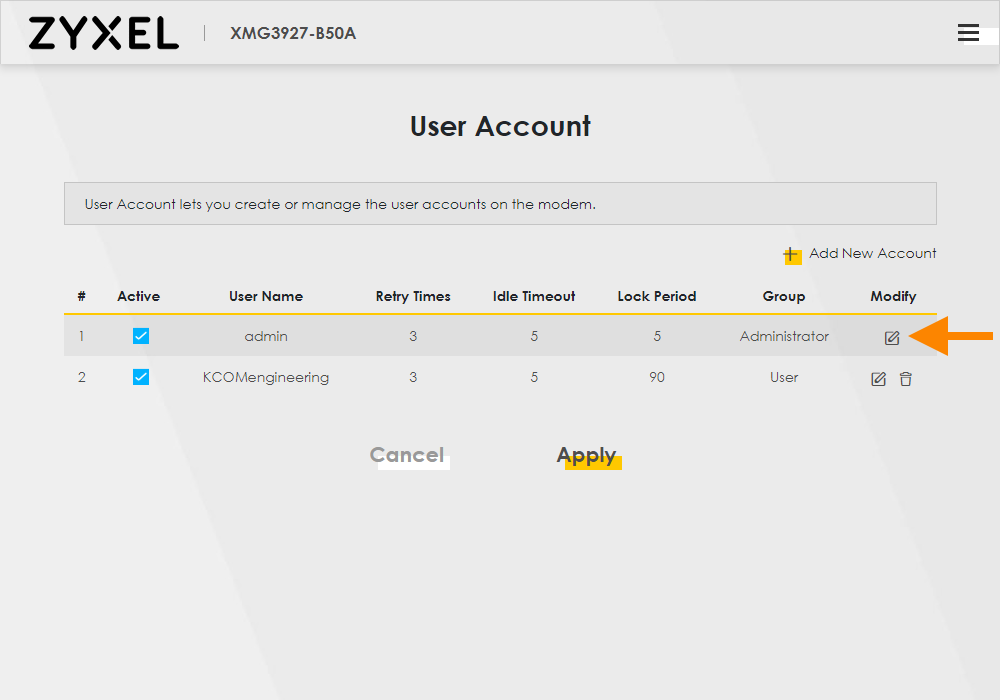Click the Lock Period column header
This screenshot has height=700, width=1000.
tap(657, 296)
